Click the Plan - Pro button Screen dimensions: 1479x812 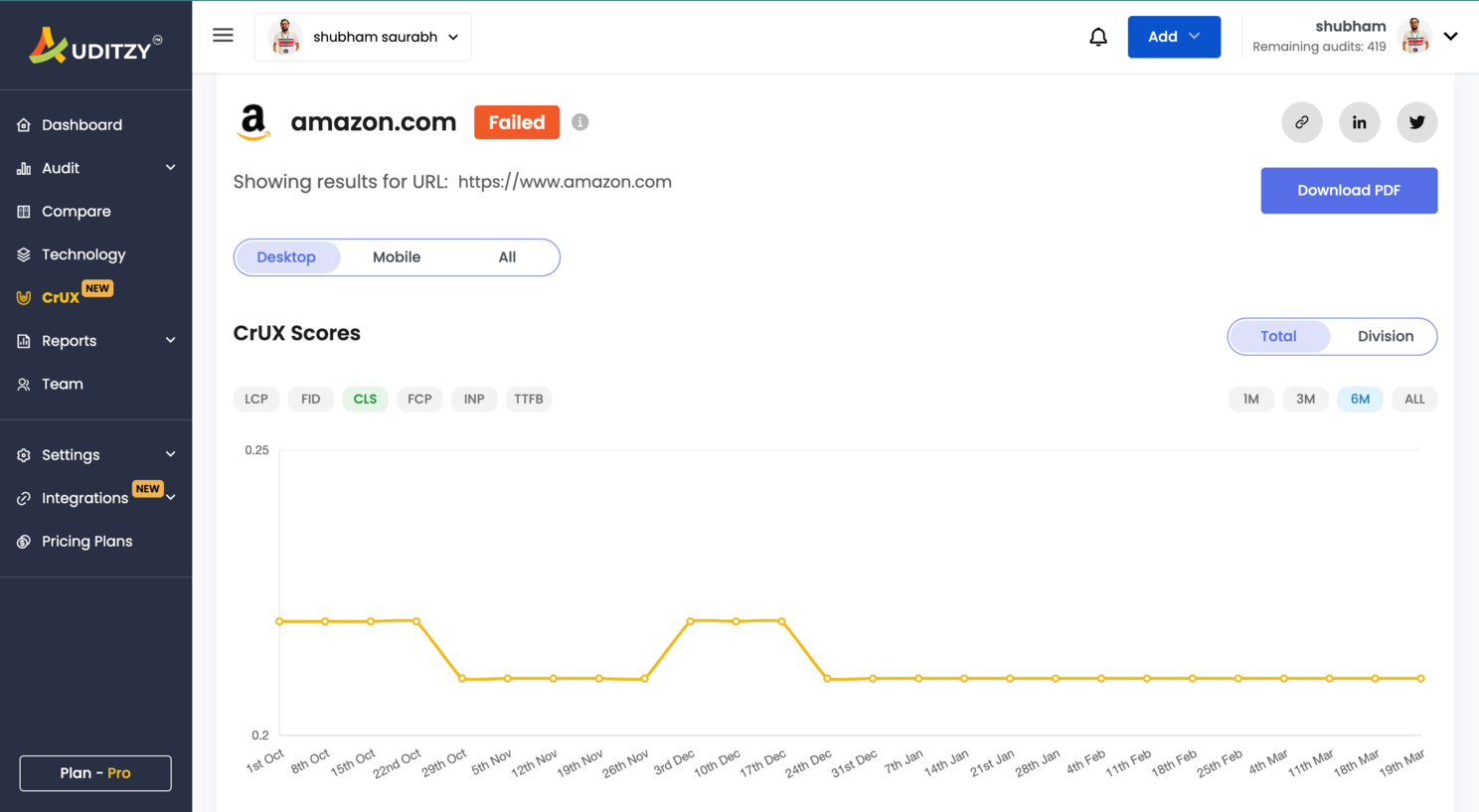95,773
